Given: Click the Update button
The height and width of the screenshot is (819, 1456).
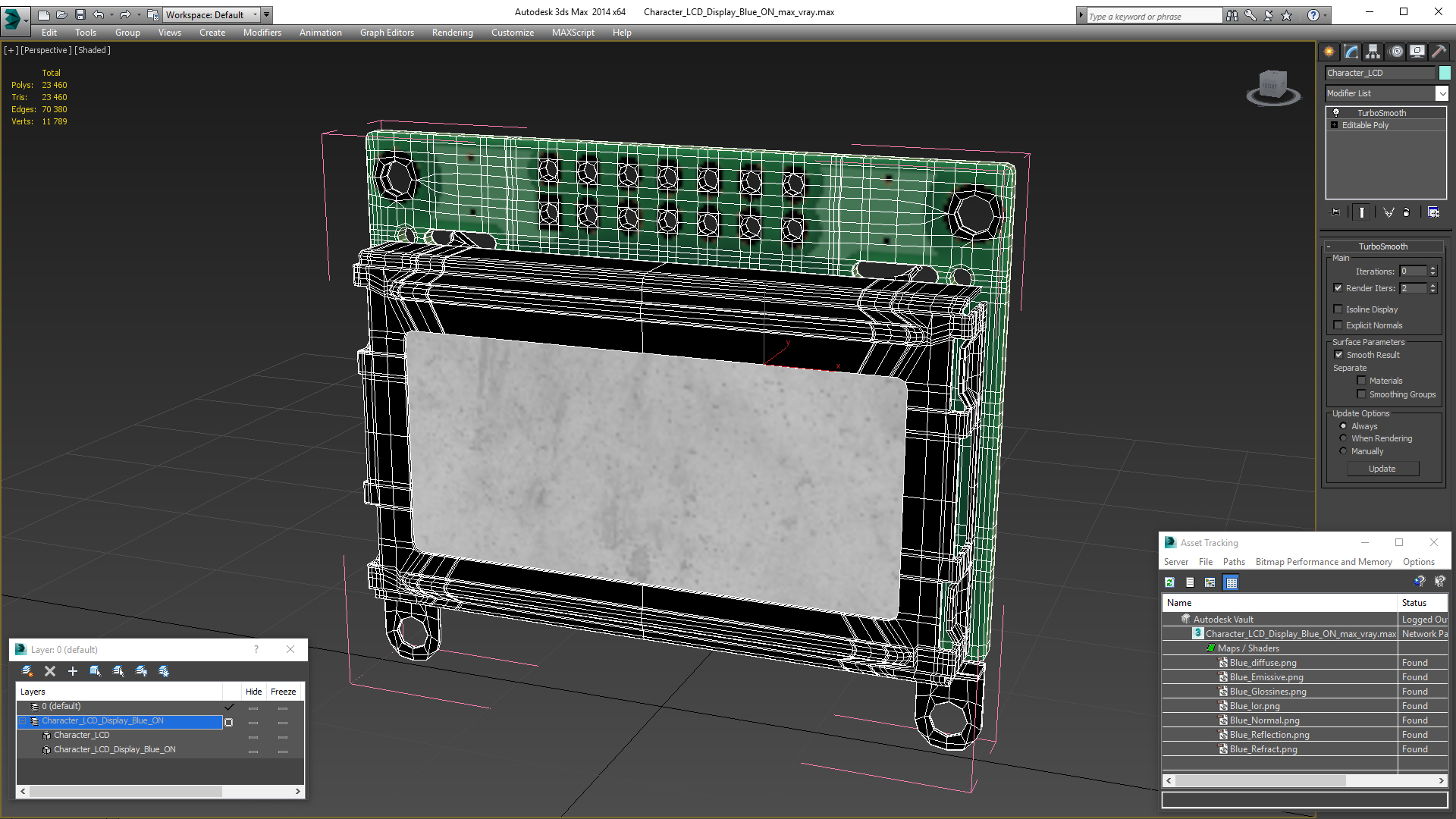Looking at the screenshot, I should pyautogui.click(x=1382, y=469).
